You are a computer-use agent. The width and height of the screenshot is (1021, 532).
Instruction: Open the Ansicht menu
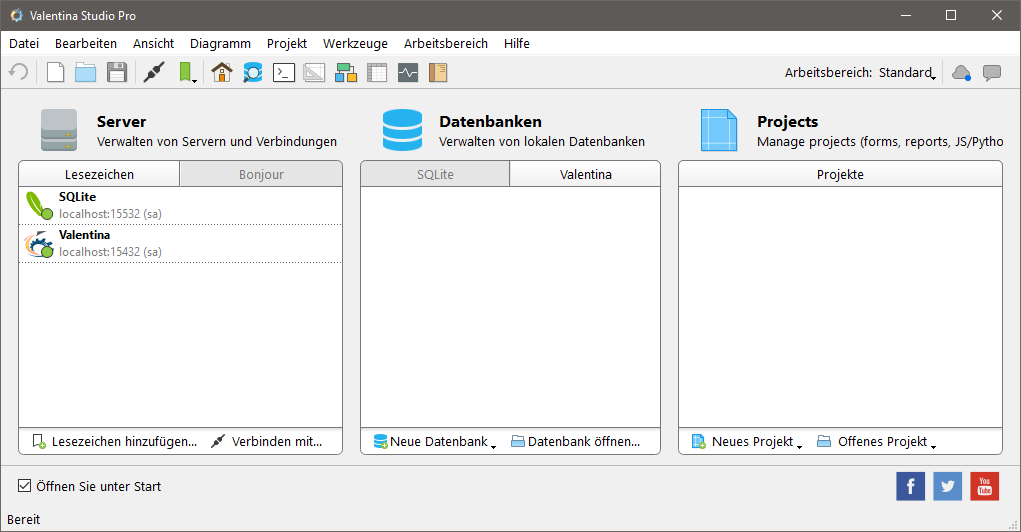point(154,44)
